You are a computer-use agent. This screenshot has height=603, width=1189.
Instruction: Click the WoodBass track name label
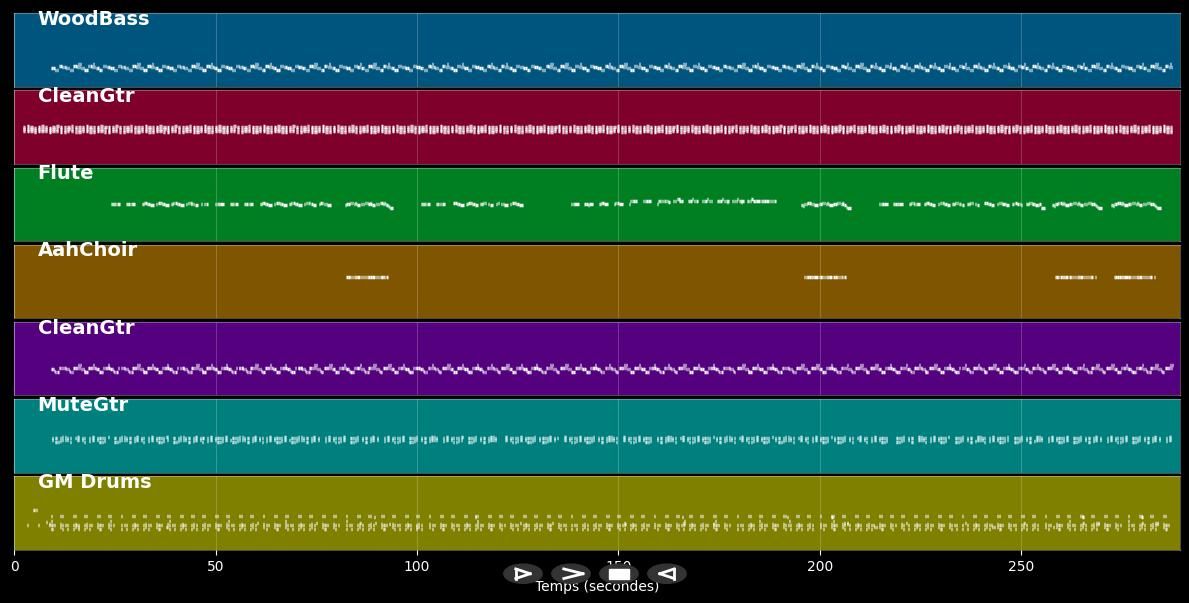pyautogui.click(x=92, y=17)
